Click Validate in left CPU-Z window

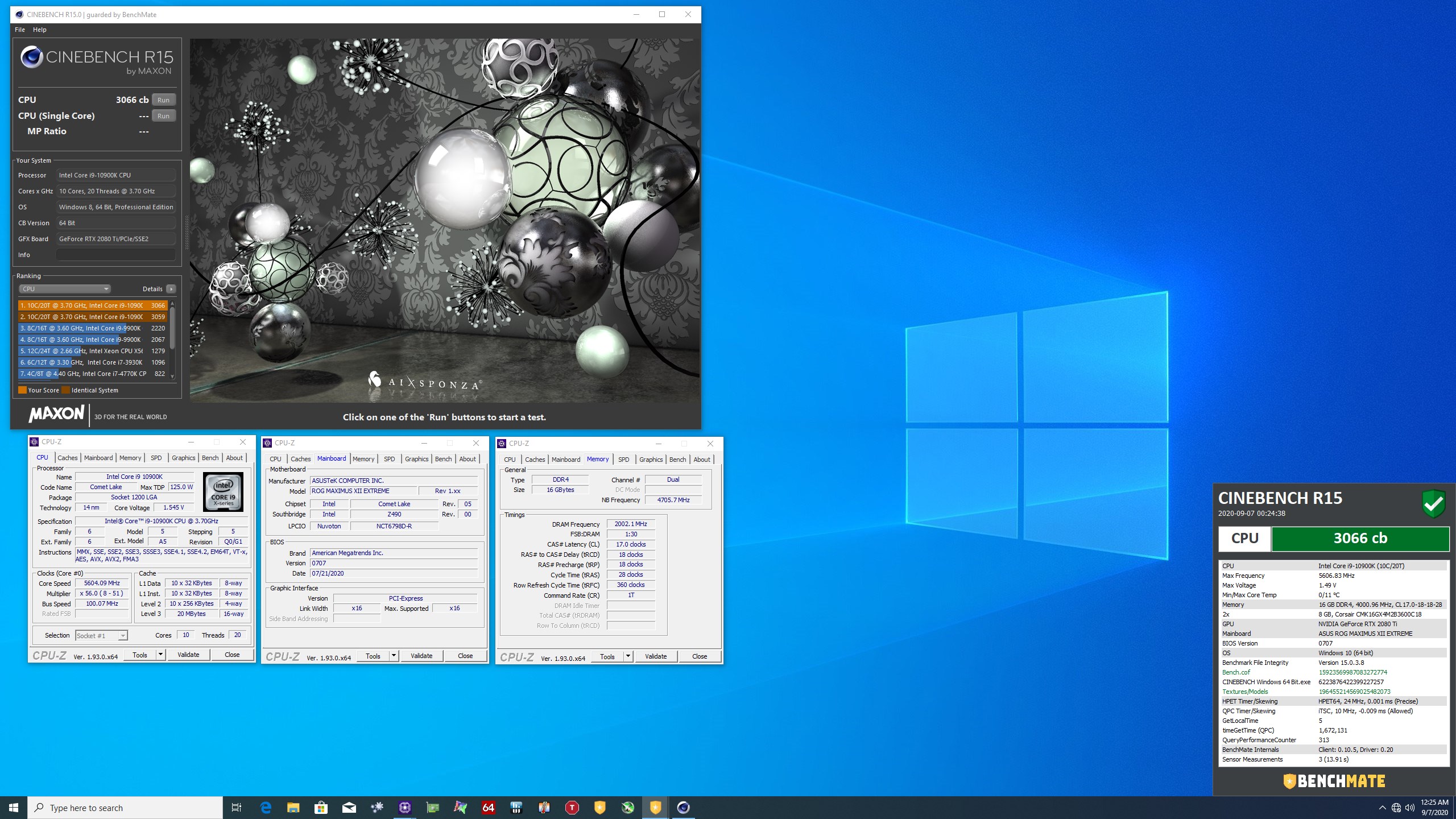[x=188, y=655]
